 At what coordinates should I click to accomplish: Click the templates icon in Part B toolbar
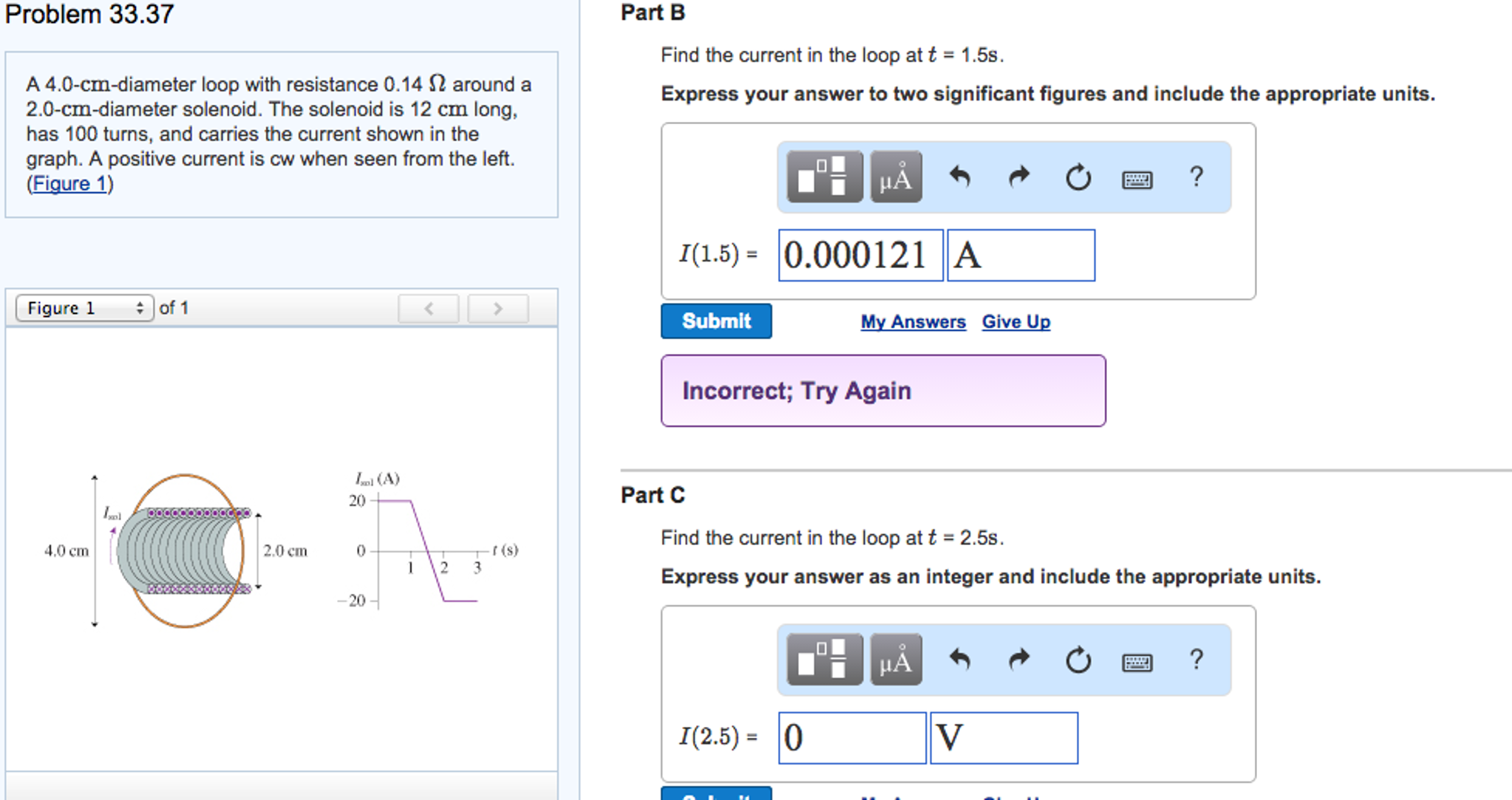(824, 177)
